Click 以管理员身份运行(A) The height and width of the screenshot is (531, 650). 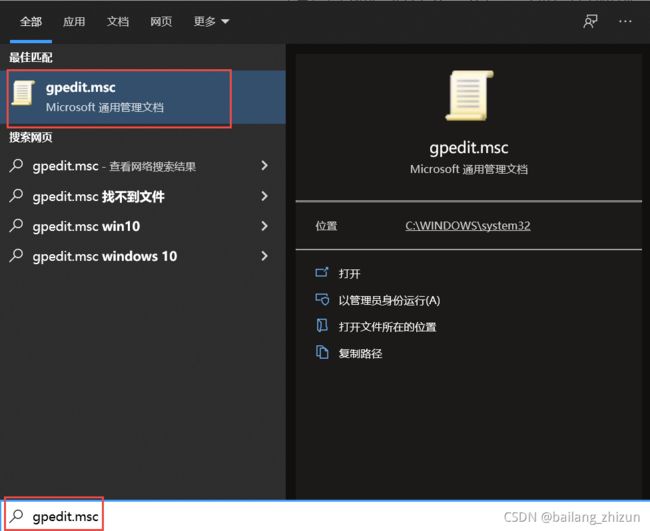click(x=389, y=301)
